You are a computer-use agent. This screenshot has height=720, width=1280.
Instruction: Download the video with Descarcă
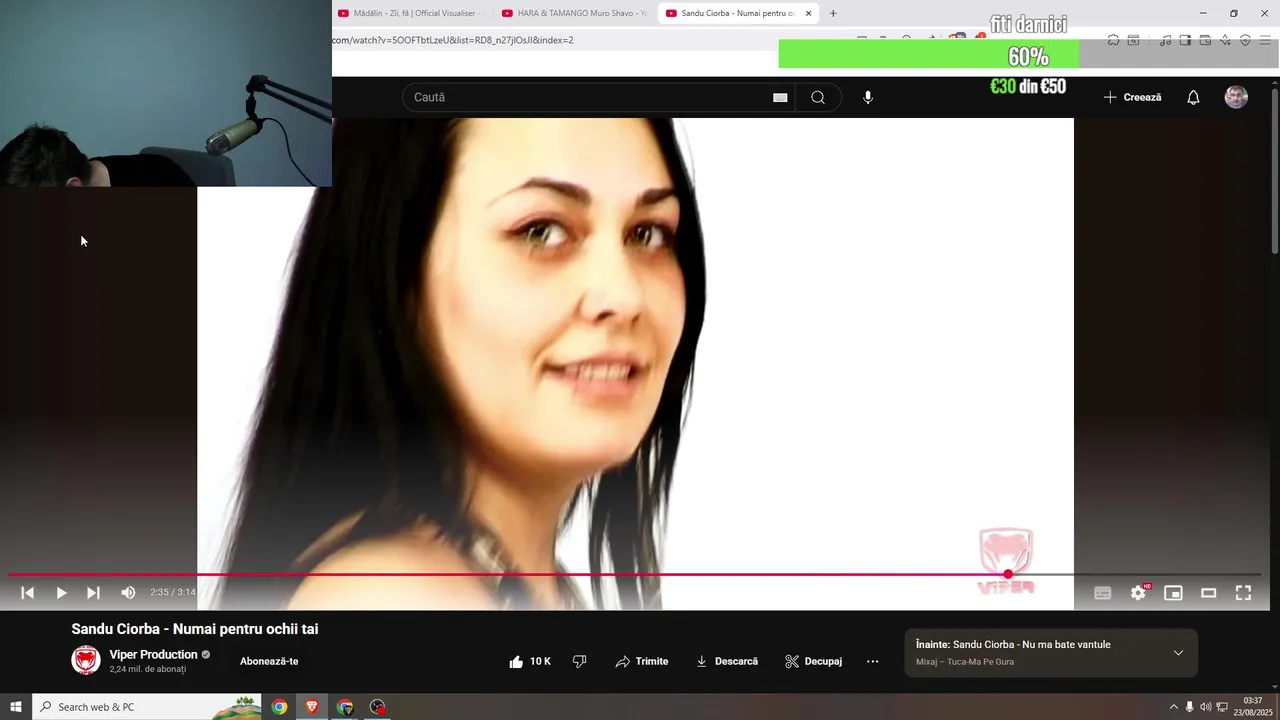726,661
